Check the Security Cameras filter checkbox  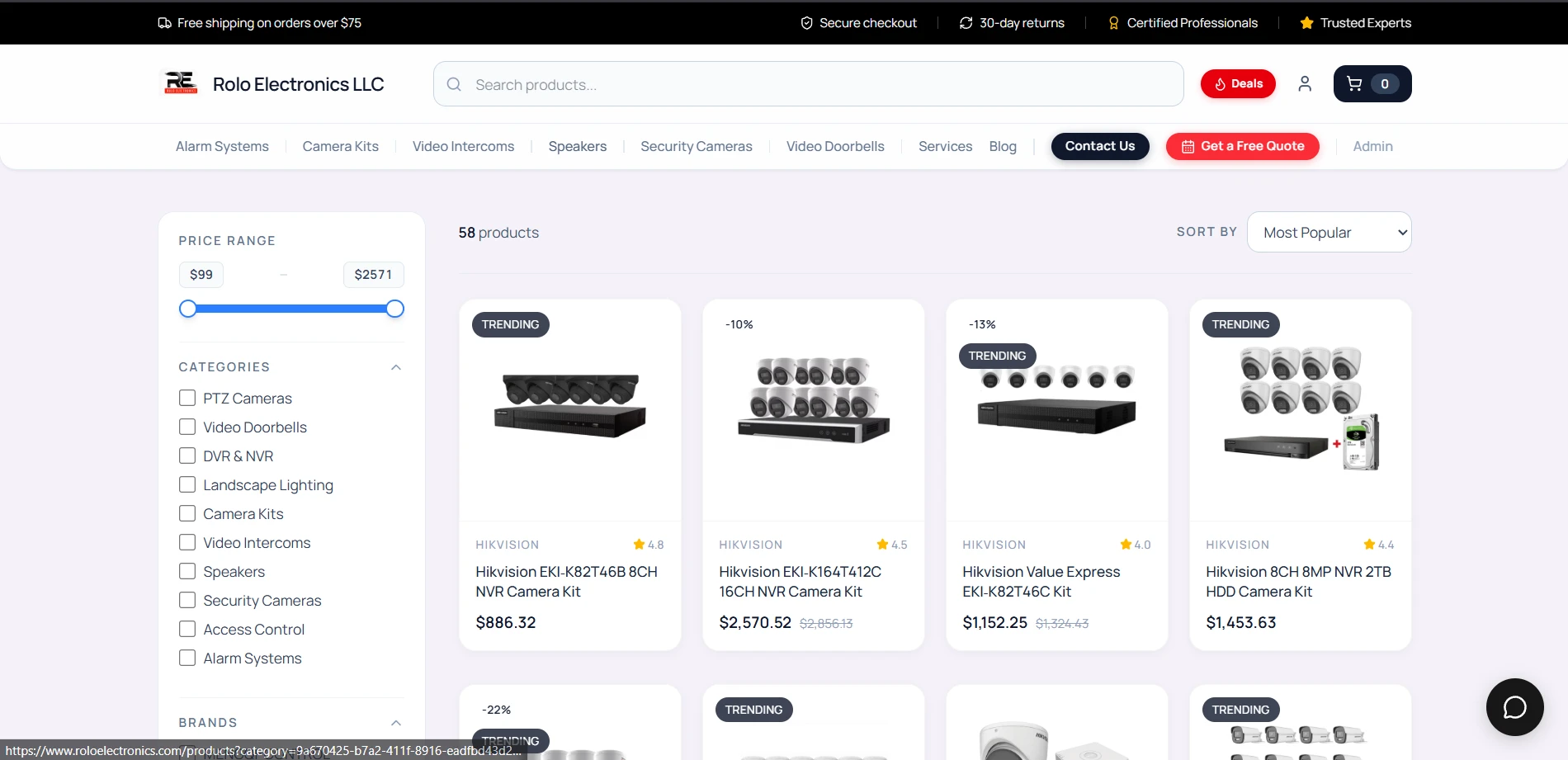(187, 600)
